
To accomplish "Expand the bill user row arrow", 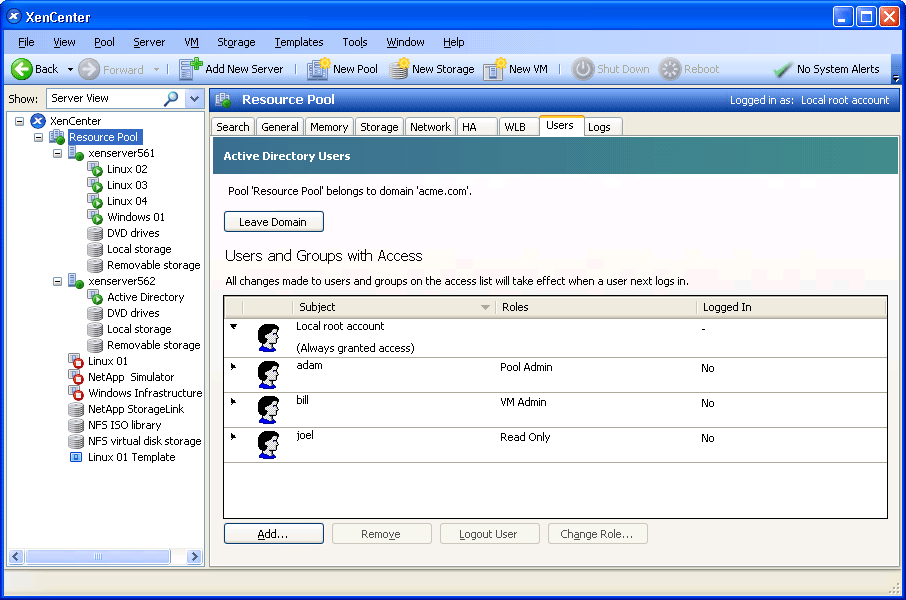I will pos(233,401).
